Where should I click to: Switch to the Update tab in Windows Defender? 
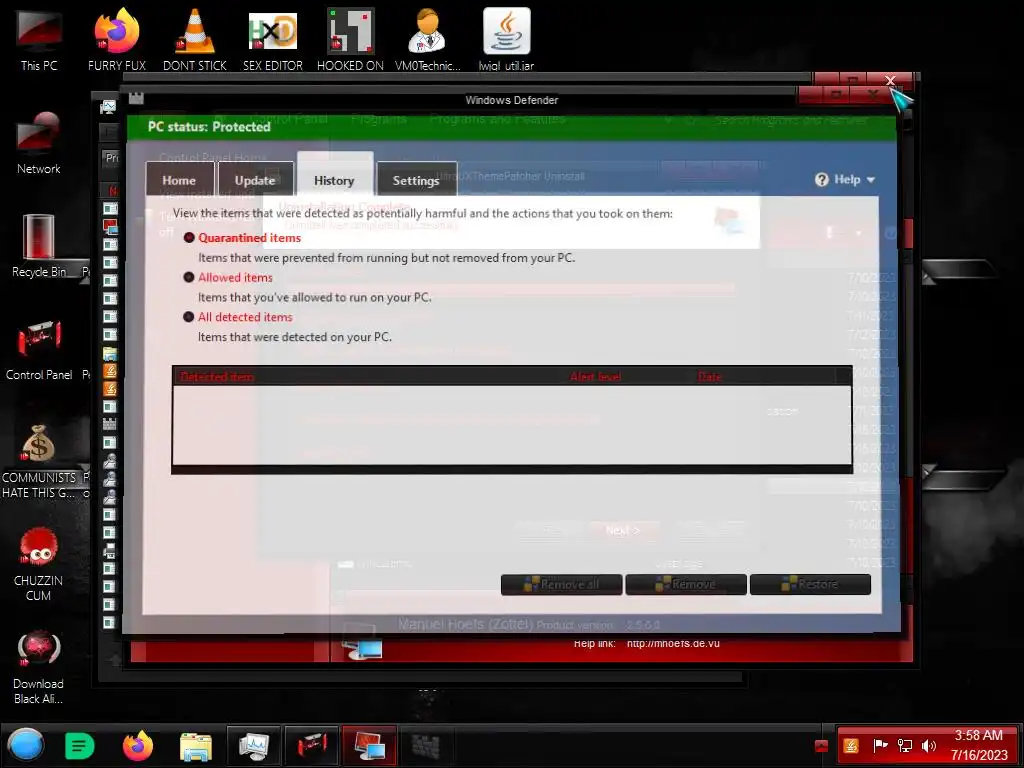(x=255, y=180)
